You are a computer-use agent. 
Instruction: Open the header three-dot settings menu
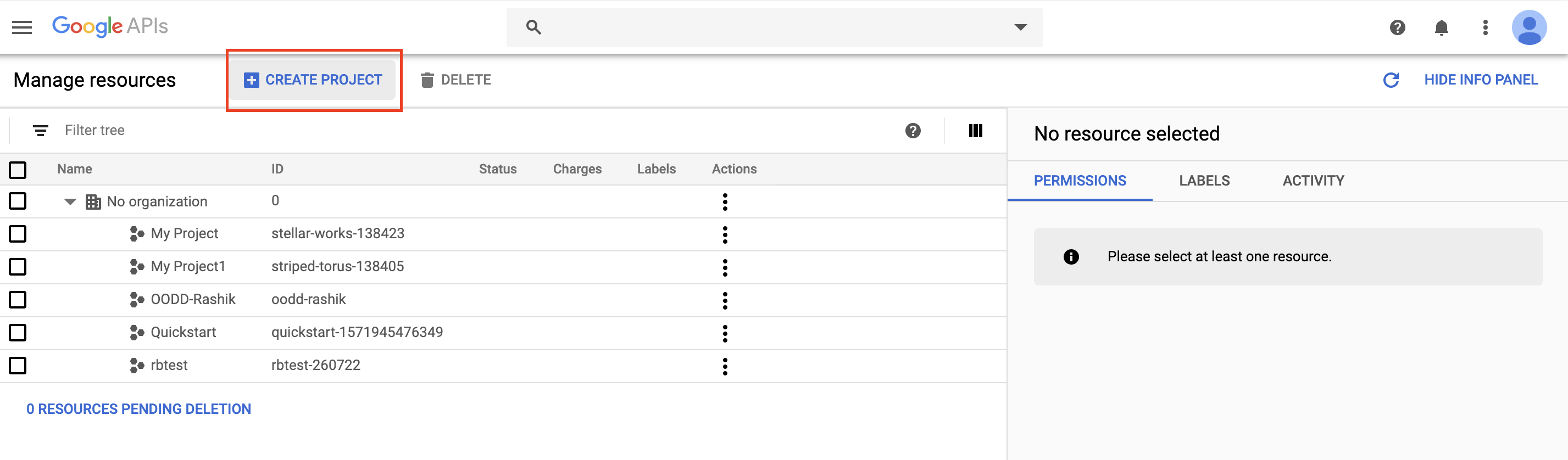1485,27
